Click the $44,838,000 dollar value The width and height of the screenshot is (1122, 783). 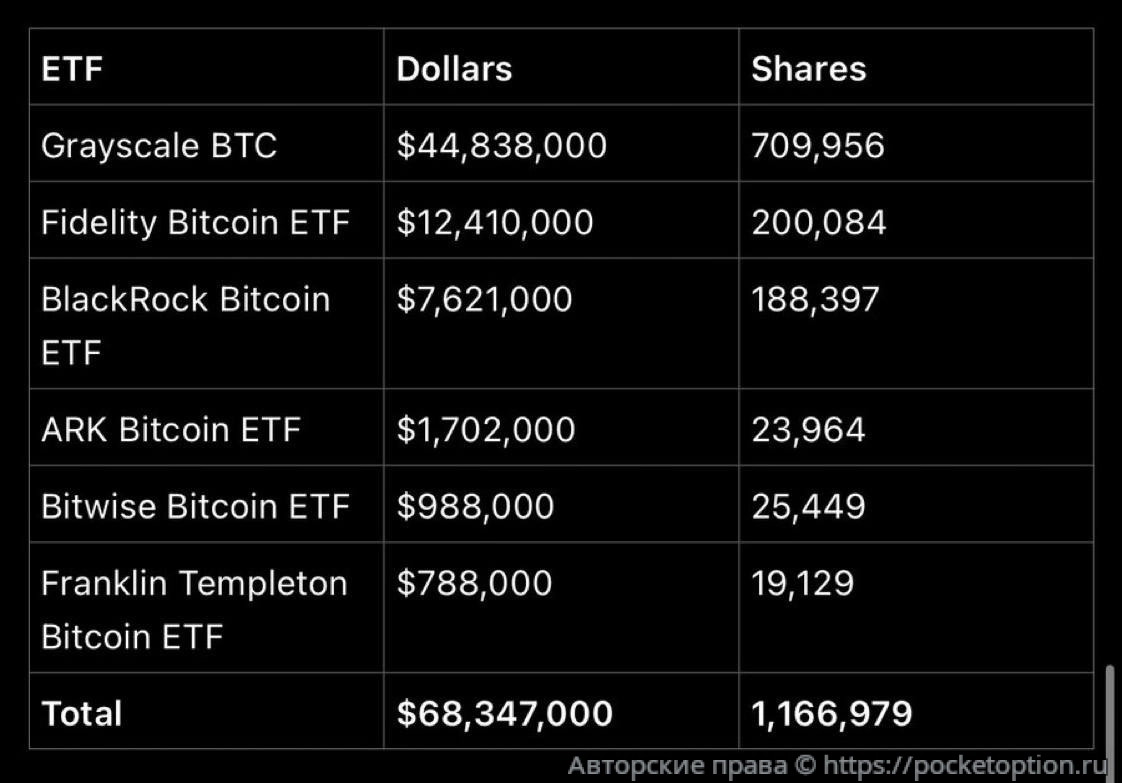(x=501, y=146)
